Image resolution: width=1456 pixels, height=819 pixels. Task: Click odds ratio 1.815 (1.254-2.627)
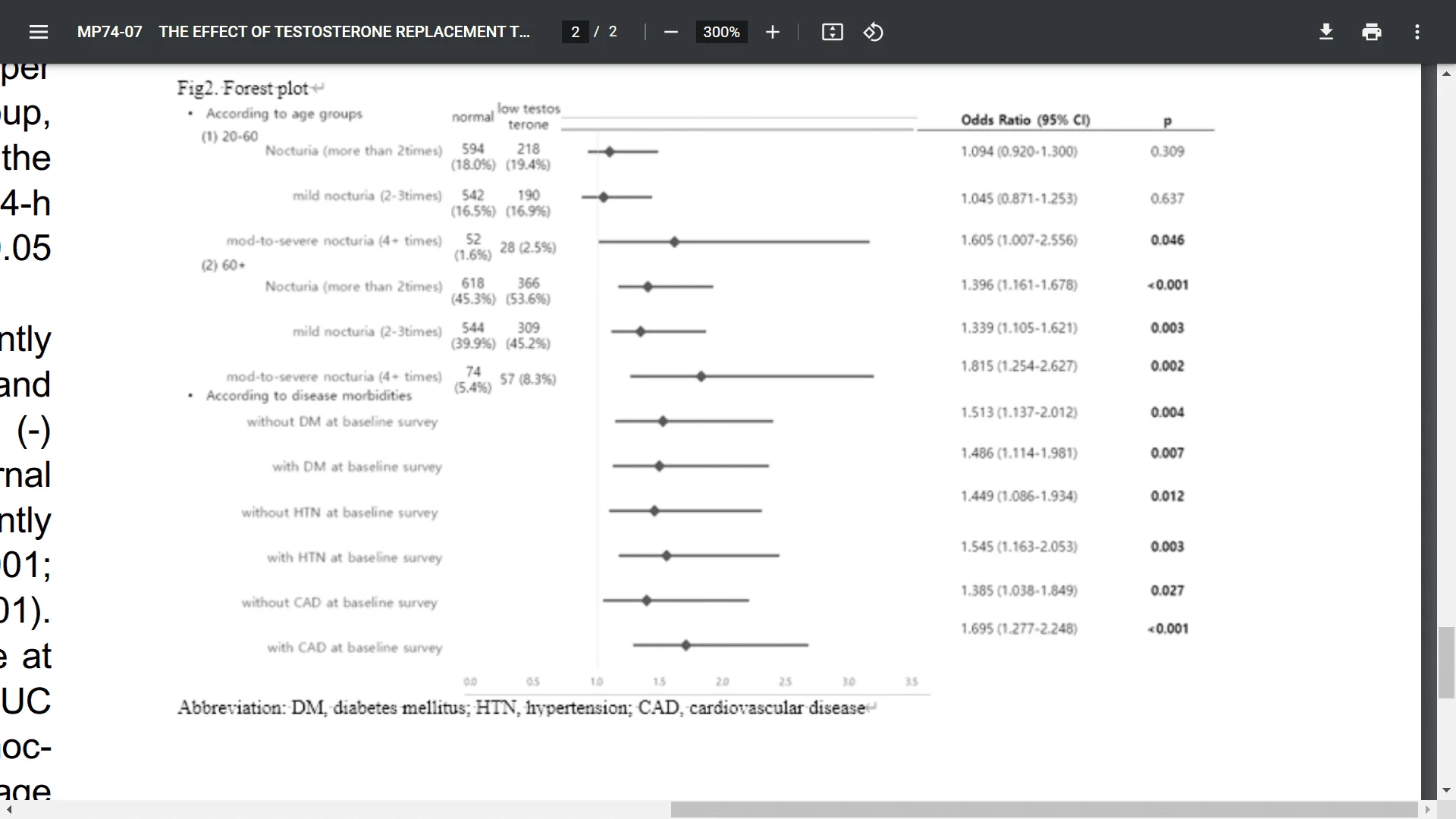pyautogui.click(x=1018, y=366)
